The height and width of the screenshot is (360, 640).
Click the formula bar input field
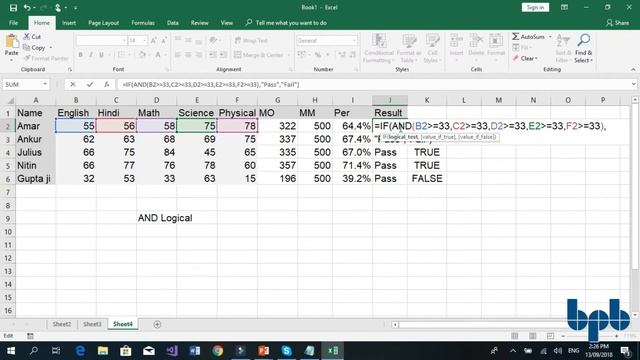[373, 84]
